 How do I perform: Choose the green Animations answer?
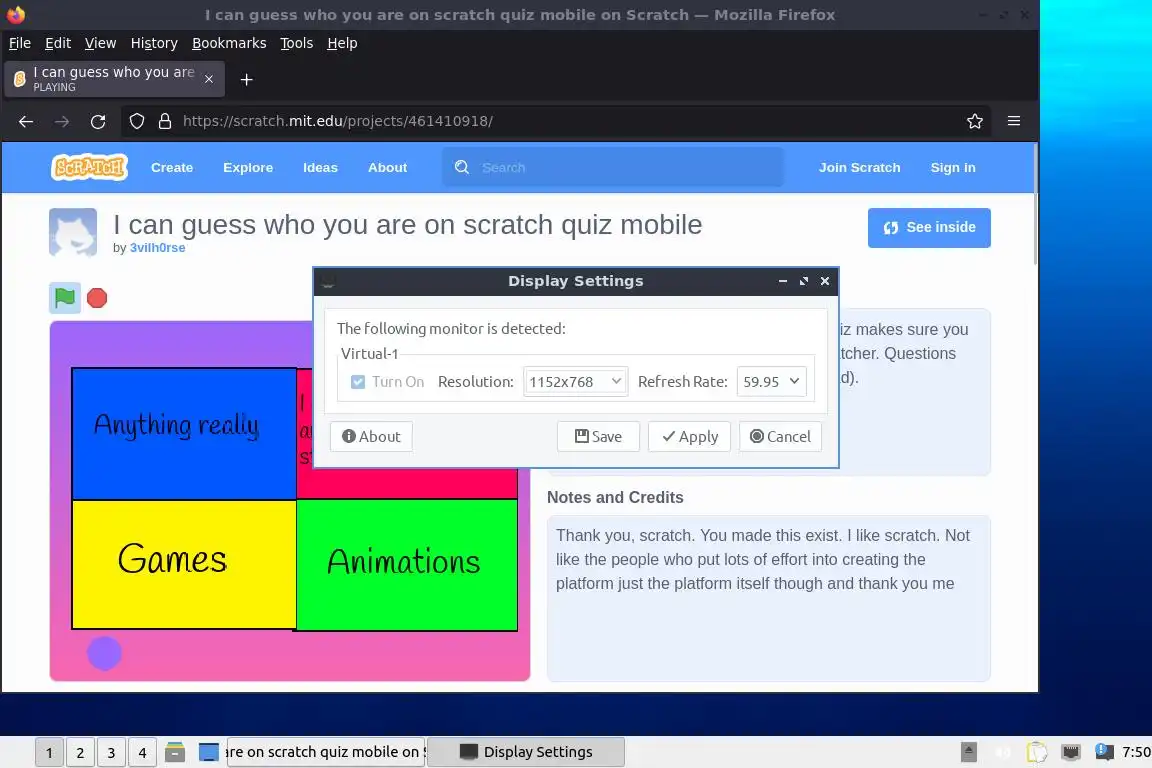(x=407, y=564)
